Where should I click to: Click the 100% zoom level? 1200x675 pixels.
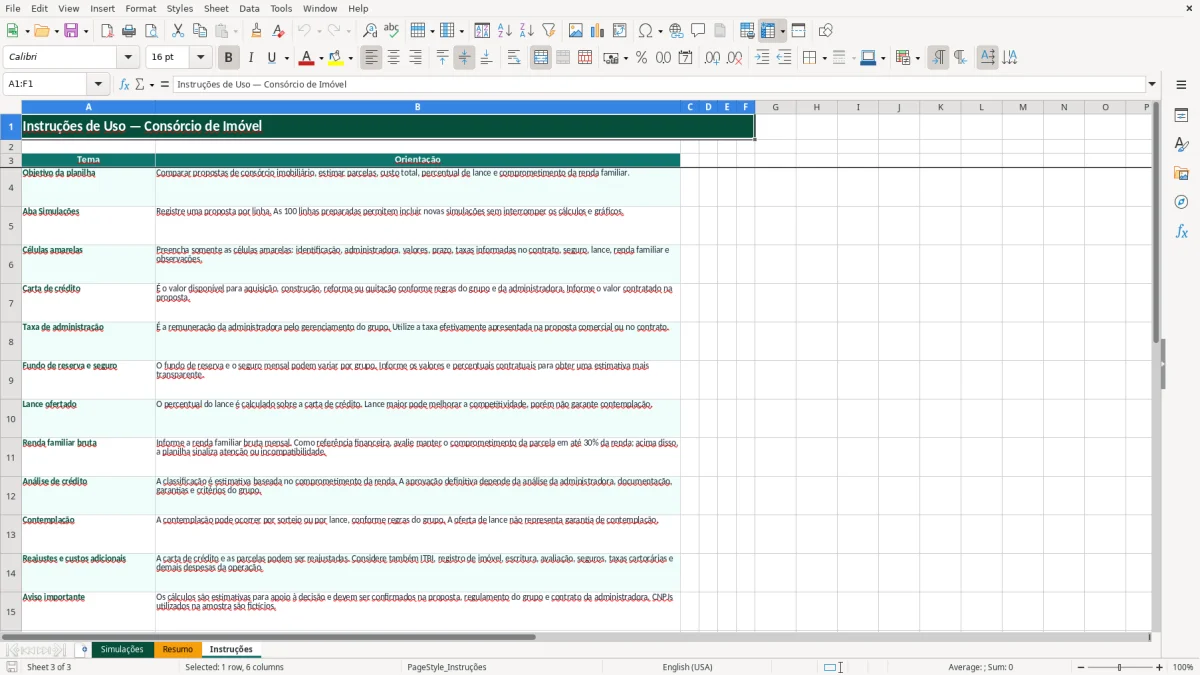coord(1183,667)
